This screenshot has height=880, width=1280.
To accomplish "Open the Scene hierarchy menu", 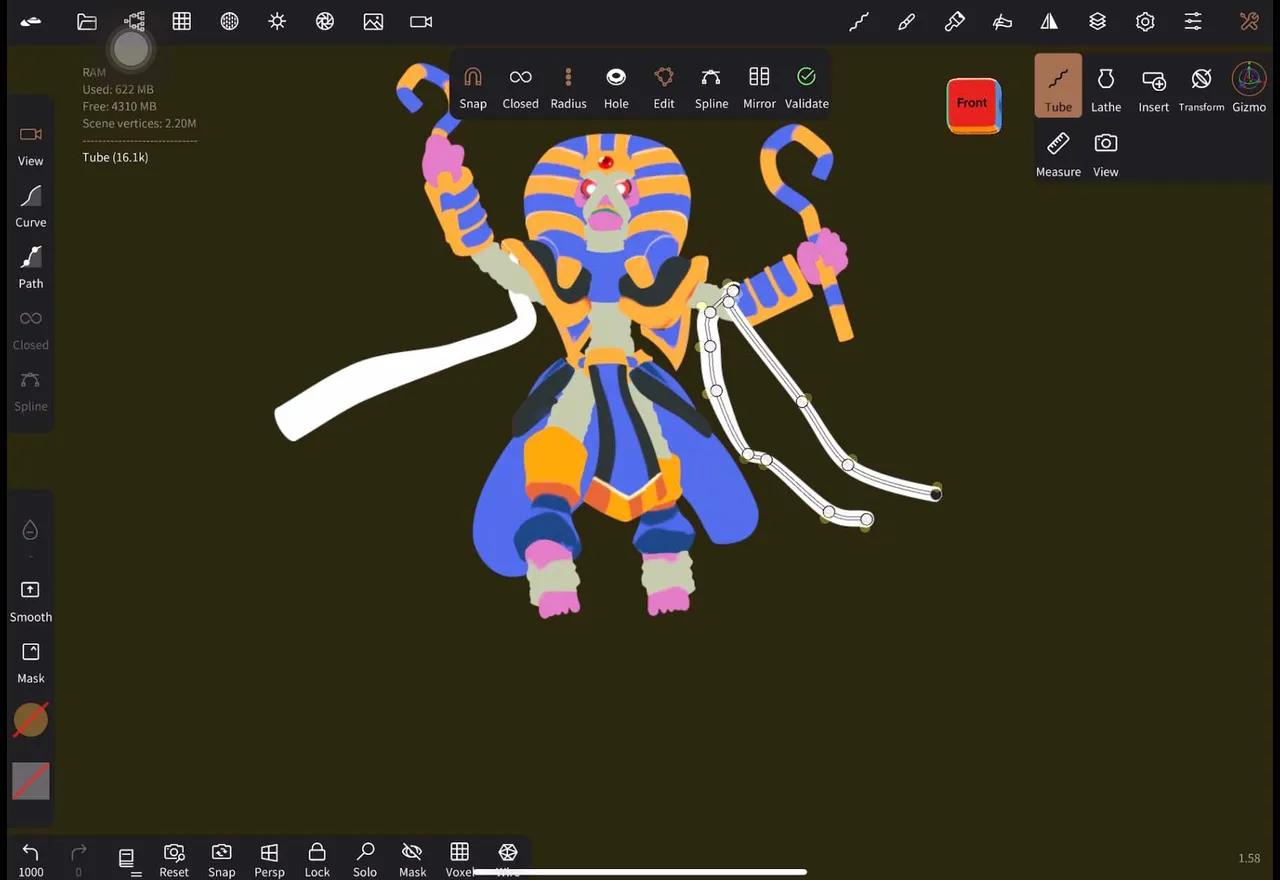I will pyautogui.click(x=134, y=22).
